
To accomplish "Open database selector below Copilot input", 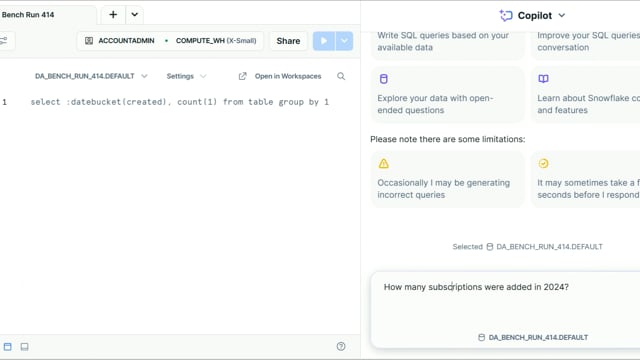I will (533, 338).
